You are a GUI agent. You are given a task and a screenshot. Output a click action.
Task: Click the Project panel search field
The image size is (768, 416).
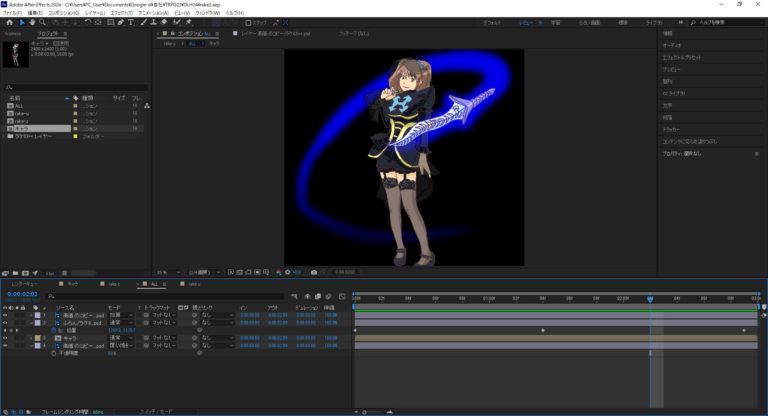coord(75,87)
